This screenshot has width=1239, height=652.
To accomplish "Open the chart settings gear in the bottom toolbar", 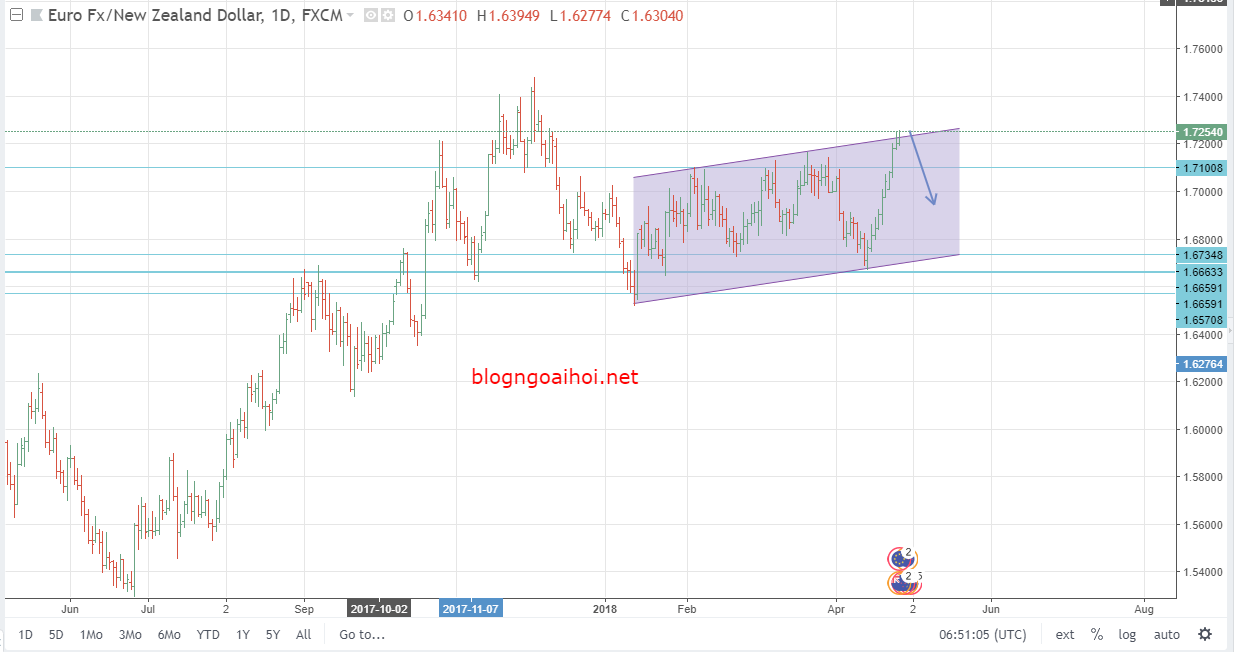I will click(x=1205, y=634).
